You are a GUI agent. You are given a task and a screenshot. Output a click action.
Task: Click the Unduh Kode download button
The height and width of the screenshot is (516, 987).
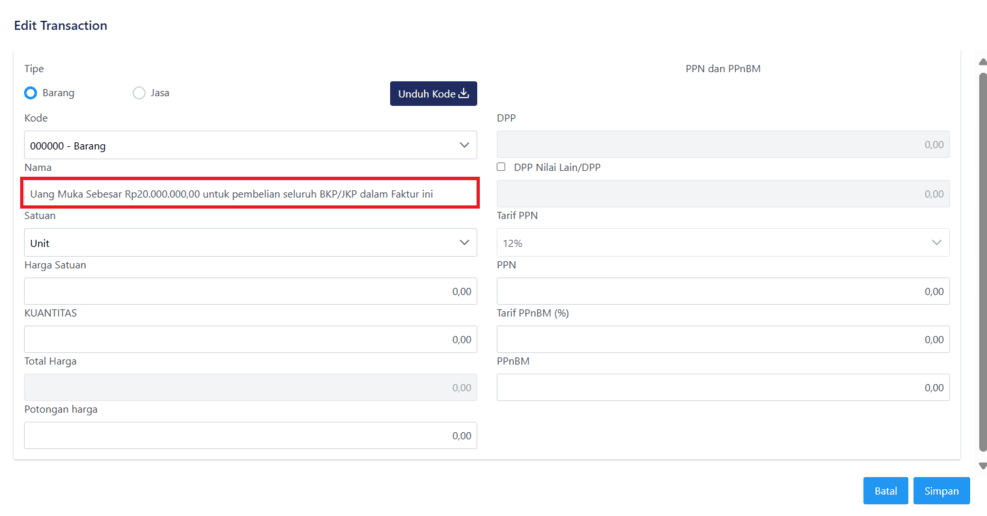coord(433,94)
